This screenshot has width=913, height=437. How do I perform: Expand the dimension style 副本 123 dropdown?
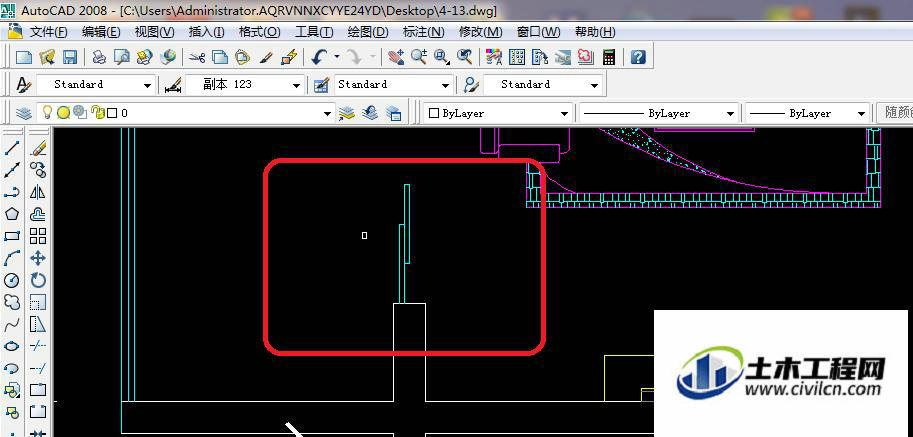click(x=297, y=85)
